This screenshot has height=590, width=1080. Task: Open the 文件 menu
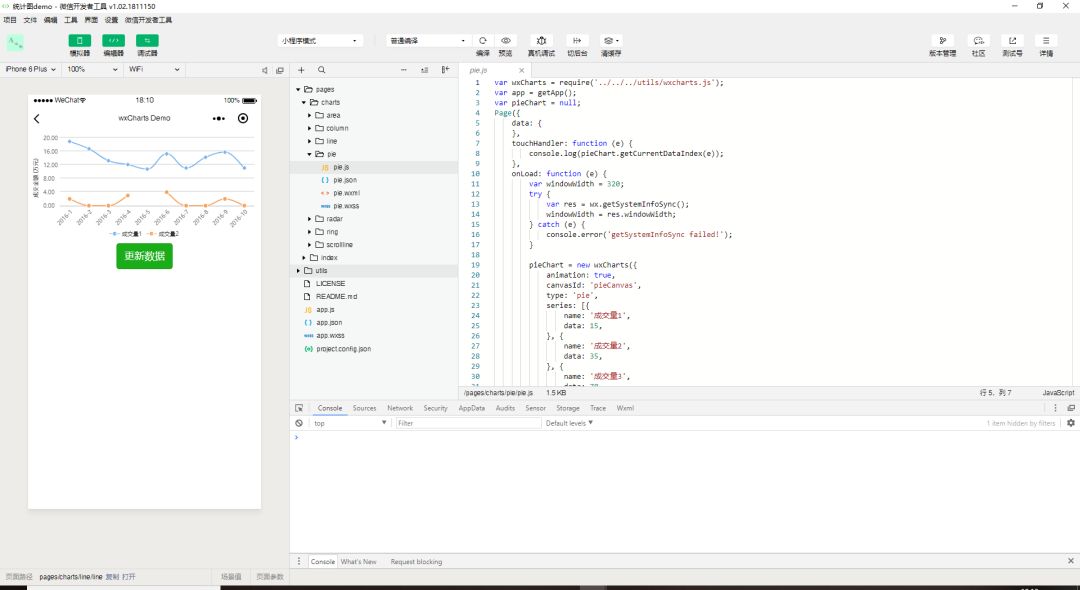[30, 21]
